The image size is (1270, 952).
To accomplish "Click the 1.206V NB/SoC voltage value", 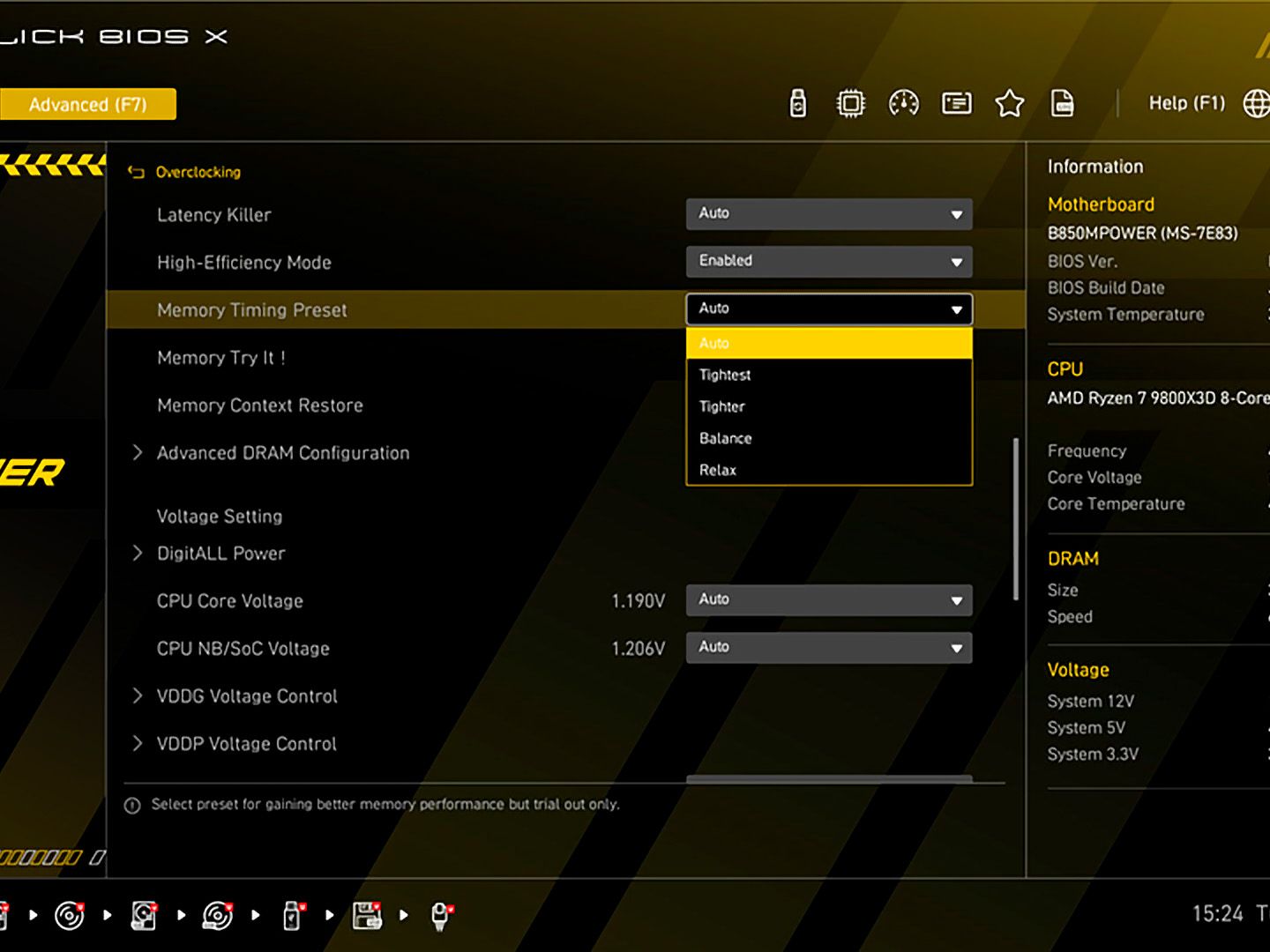I will point(638,649).
